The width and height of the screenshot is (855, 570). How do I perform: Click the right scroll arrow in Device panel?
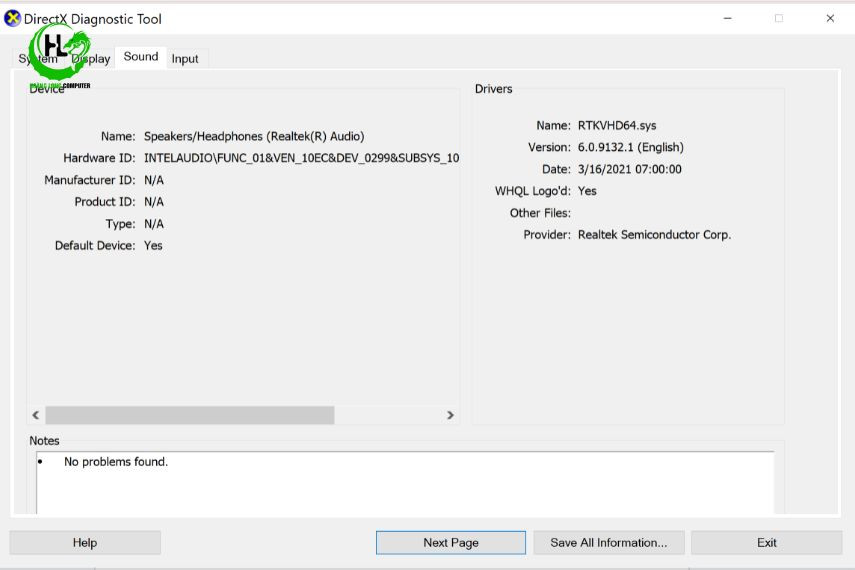(450, 415)
